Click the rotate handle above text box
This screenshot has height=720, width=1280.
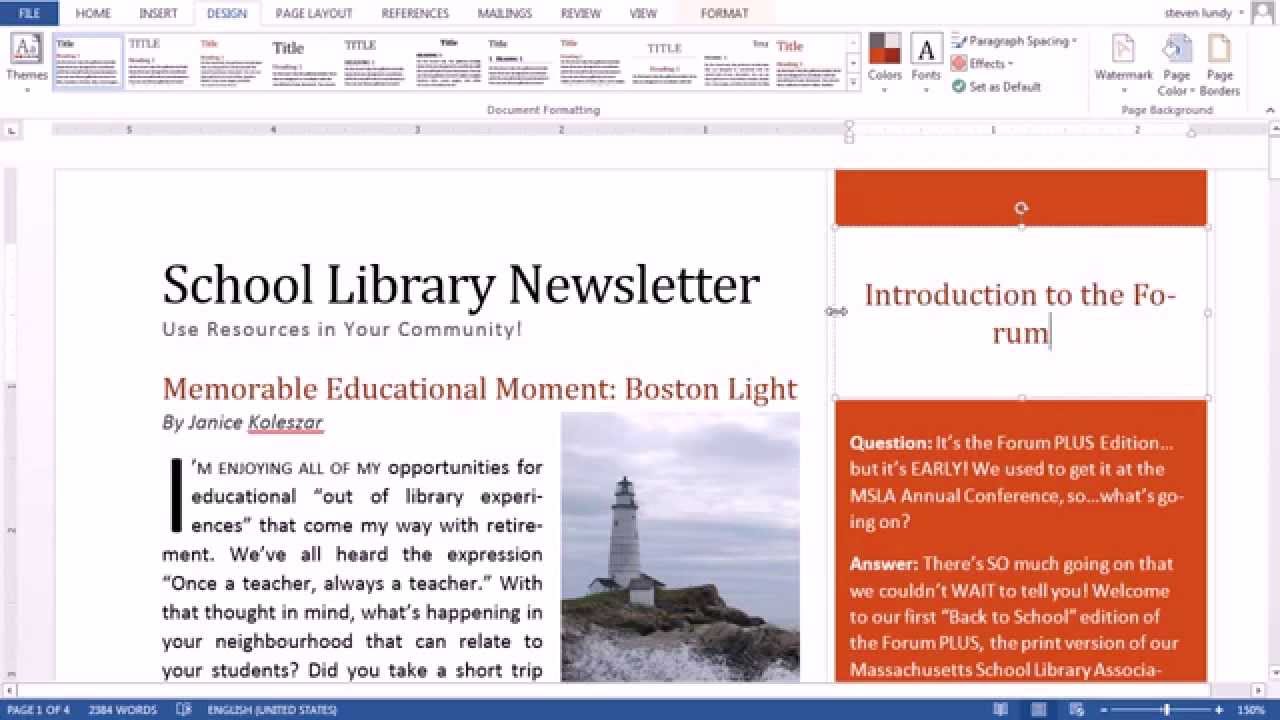pyautogui.click(x=1021, y=208)
